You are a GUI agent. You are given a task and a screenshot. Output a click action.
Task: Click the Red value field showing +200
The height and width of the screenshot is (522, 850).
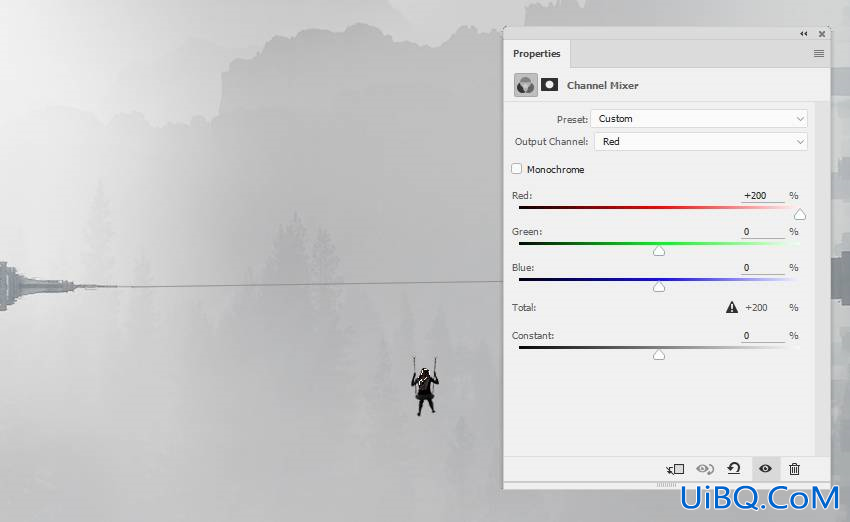[762, 196]
